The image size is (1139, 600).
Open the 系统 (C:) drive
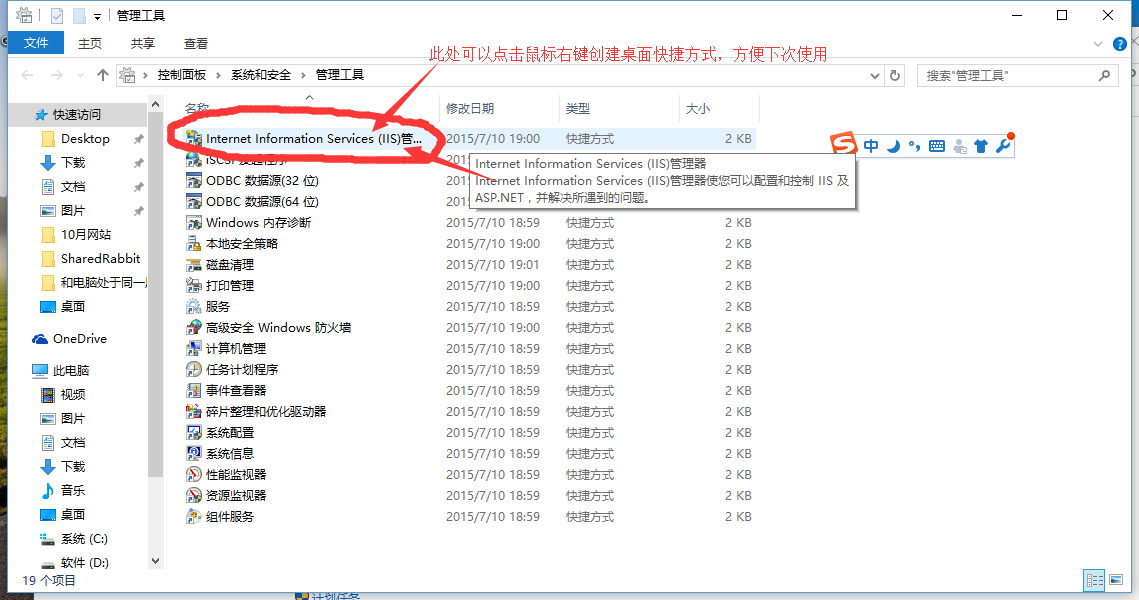tap(84, 539)
